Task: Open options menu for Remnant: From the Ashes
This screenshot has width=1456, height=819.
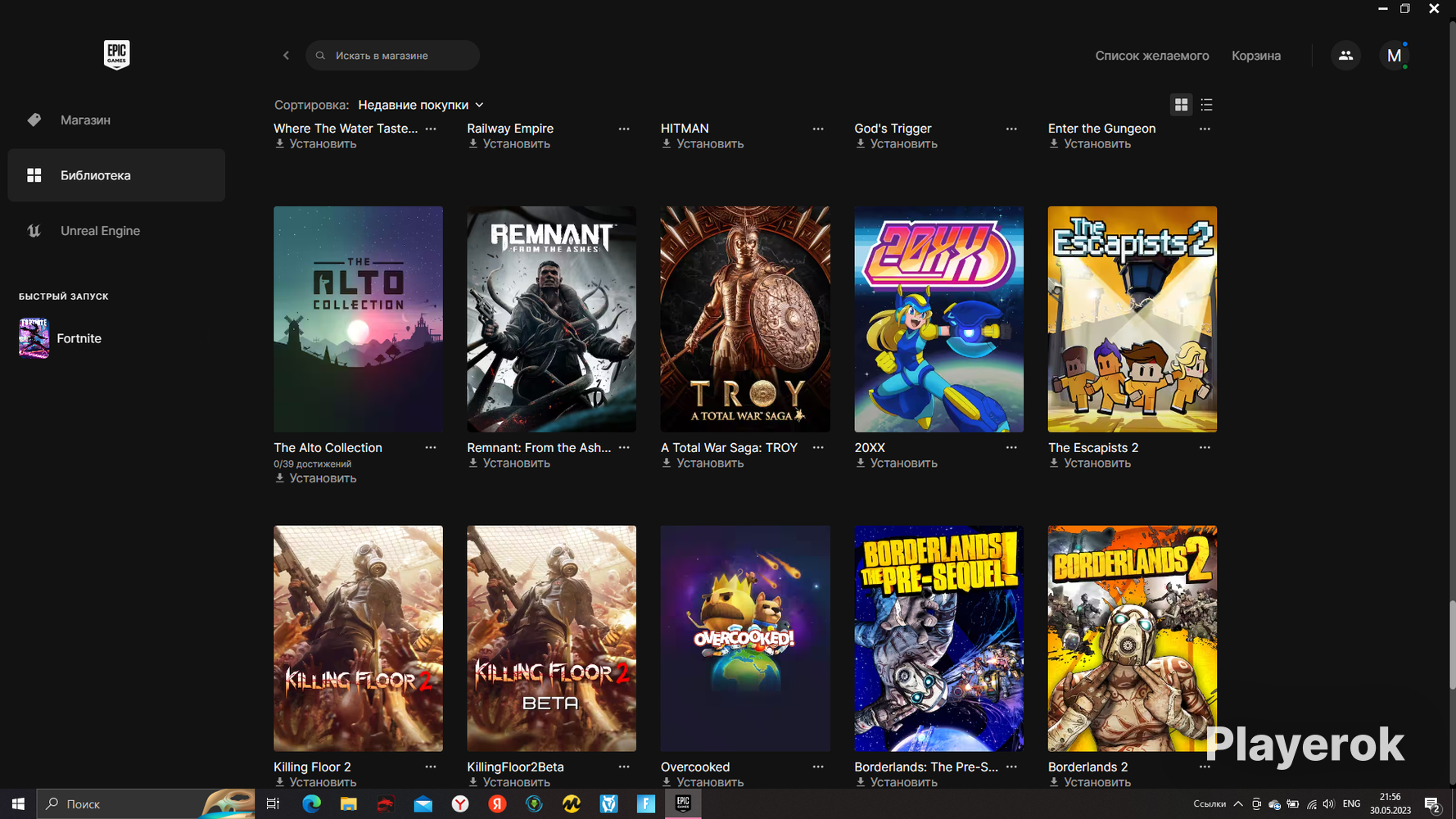Action: click(x=624, y=448)
